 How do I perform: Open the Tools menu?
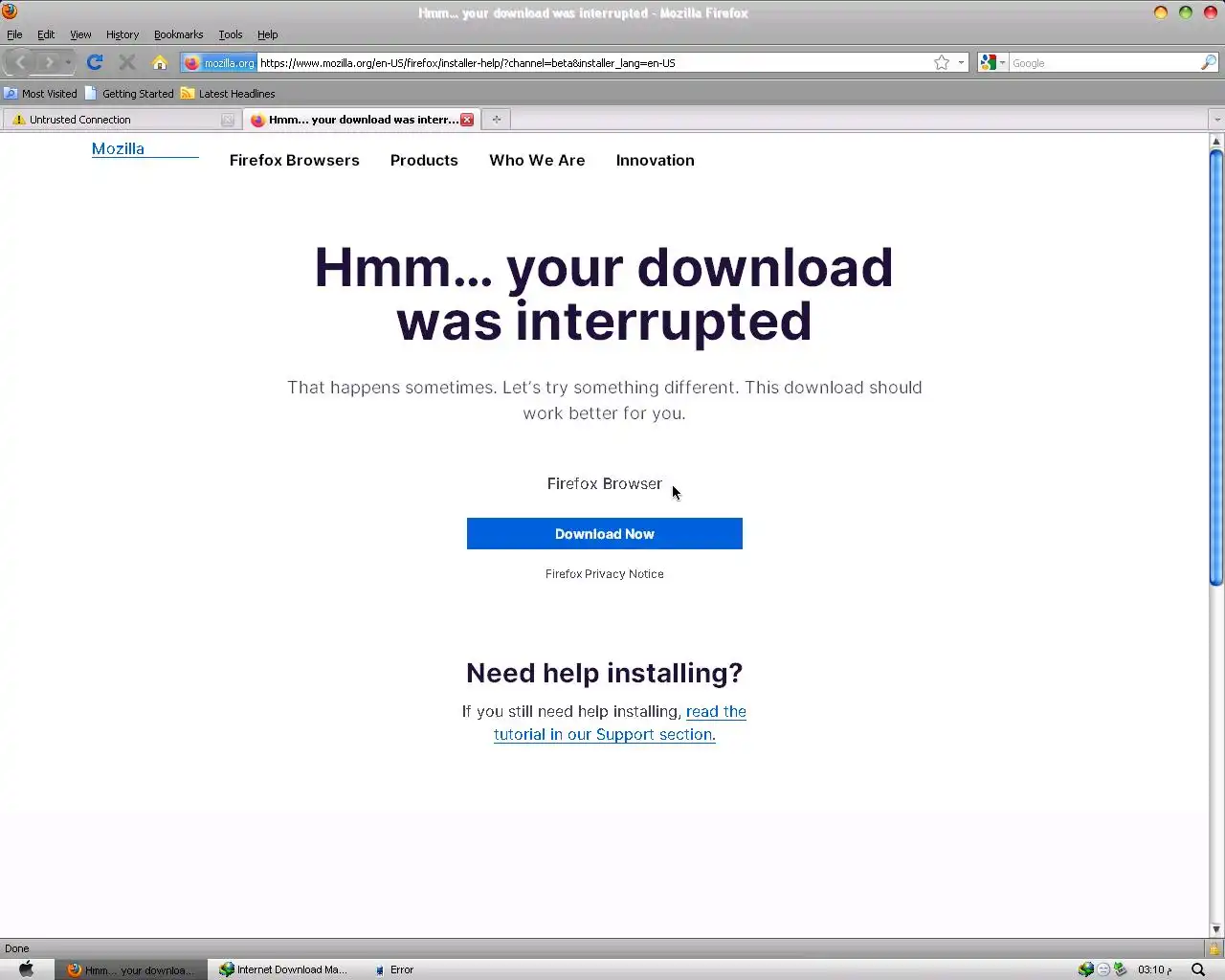[231, 34]
